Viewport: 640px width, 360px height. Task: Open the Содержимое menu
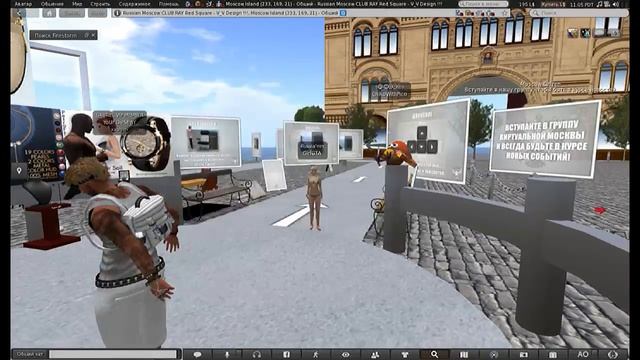click(134, 4)
